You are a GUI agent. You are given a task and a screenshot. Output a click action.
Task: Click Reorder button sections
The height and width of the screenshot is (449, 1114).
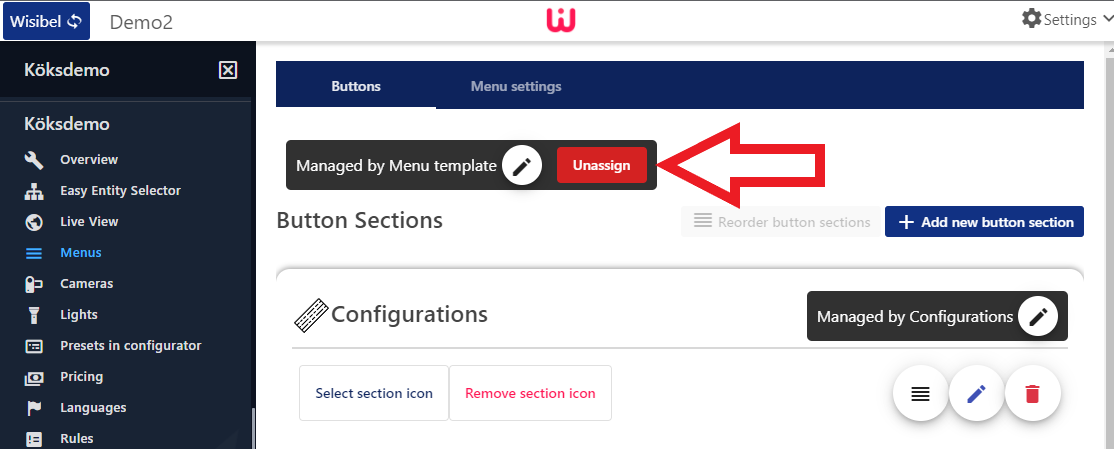[781, 222]
